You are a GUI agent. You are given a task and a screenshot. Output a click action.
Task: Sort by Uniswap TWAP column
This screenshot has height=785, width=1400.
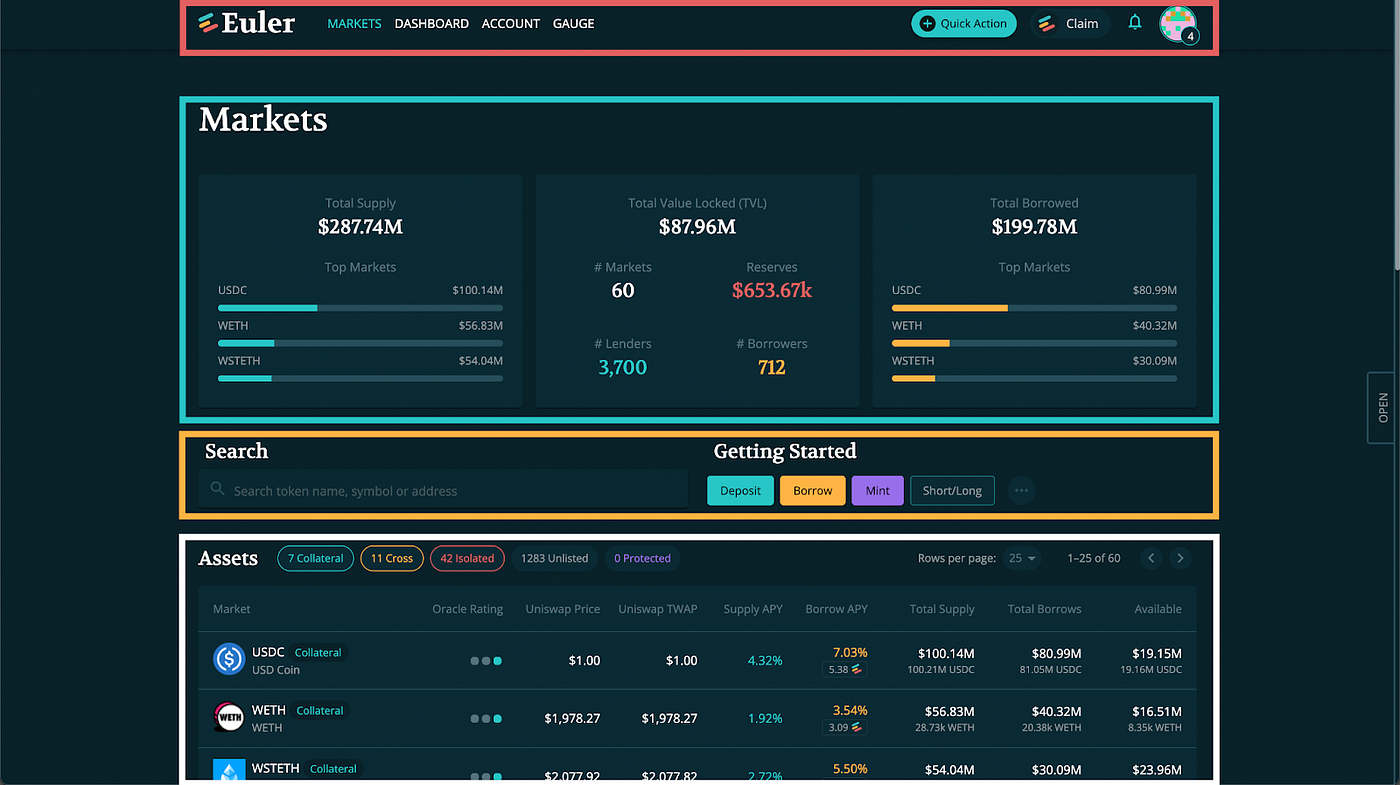pos(658,609)
